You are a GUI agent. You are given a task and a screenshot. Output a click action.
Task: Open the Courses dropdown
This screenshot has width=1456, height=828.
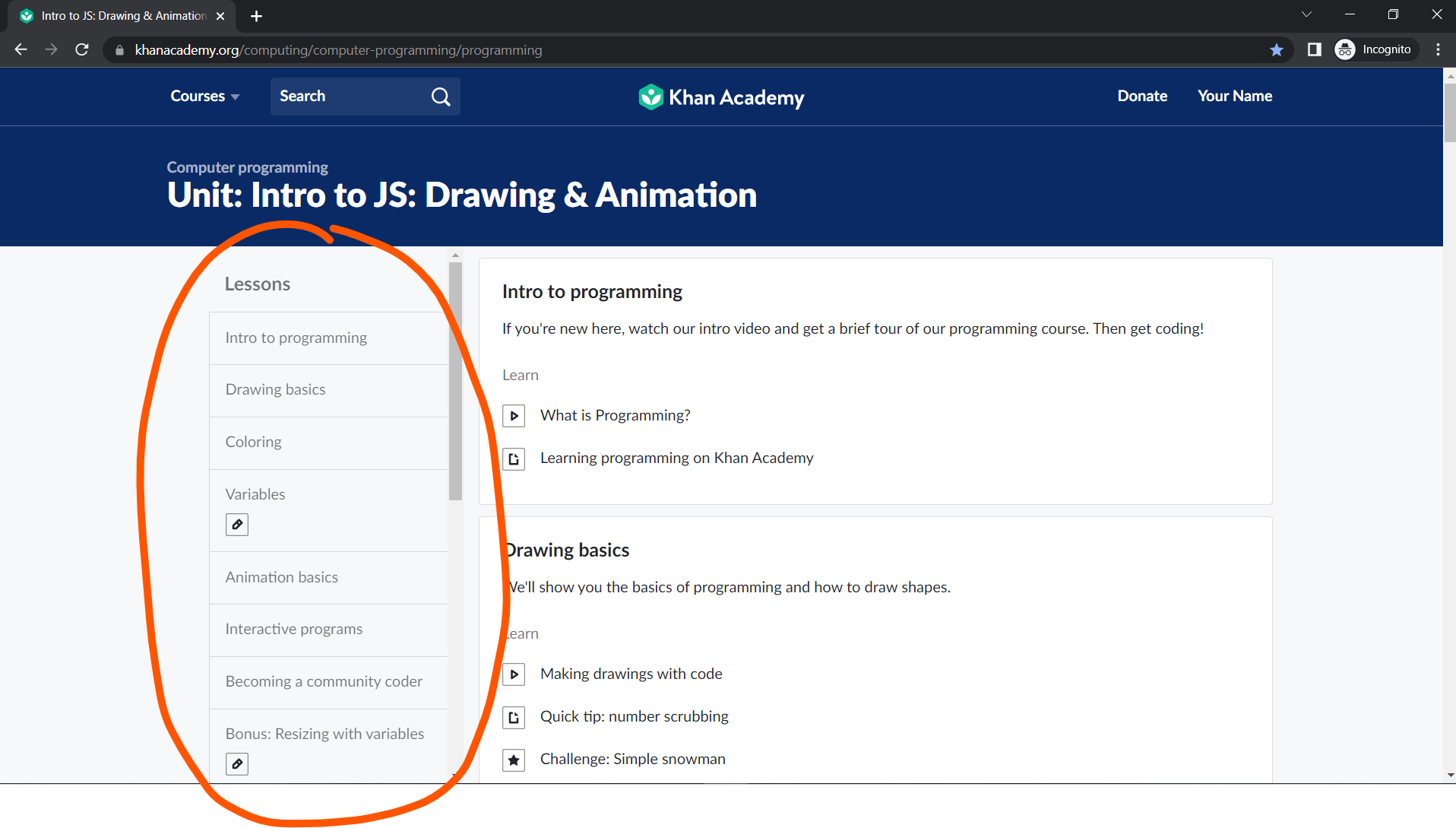pyautogui.click(x=204, y=96)
